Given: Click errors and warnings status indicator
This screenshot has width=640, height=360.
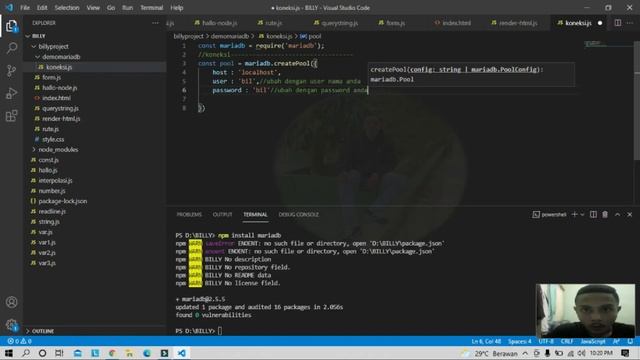Looking at the screenshot, I should tap(20, 341).
